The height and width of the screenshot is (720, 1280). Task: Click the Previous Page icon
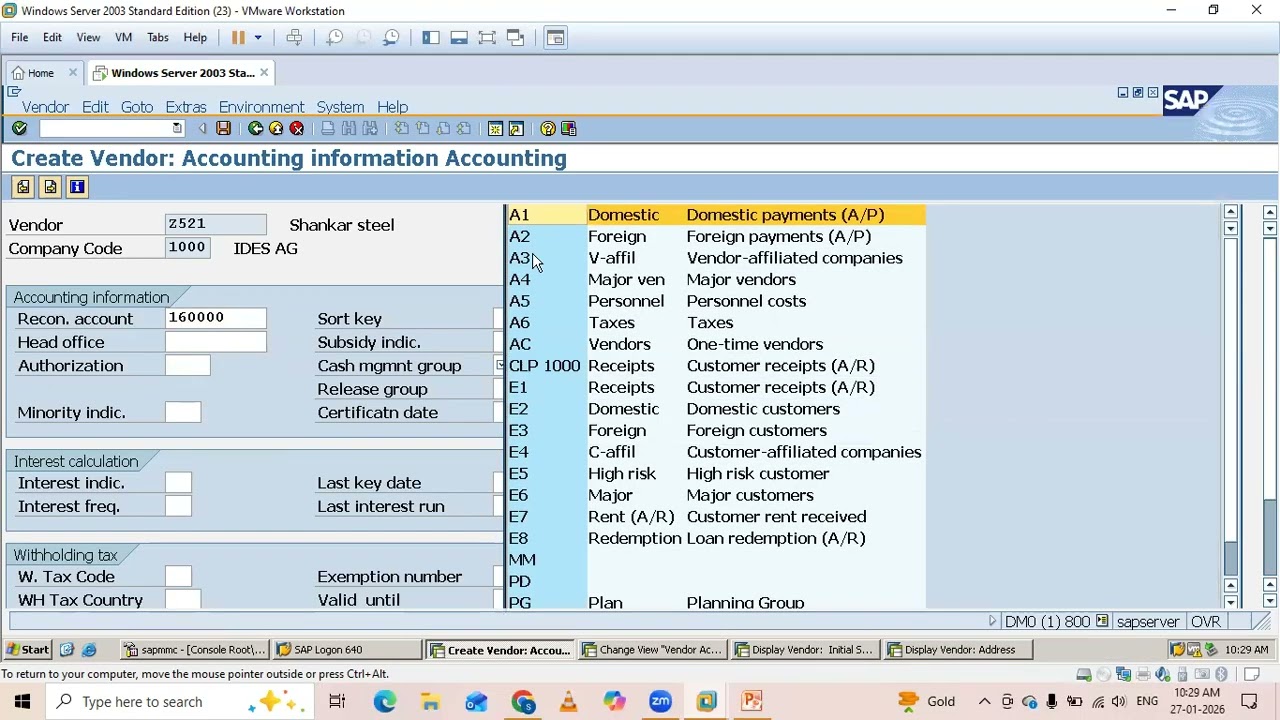[x=422, y=128]
